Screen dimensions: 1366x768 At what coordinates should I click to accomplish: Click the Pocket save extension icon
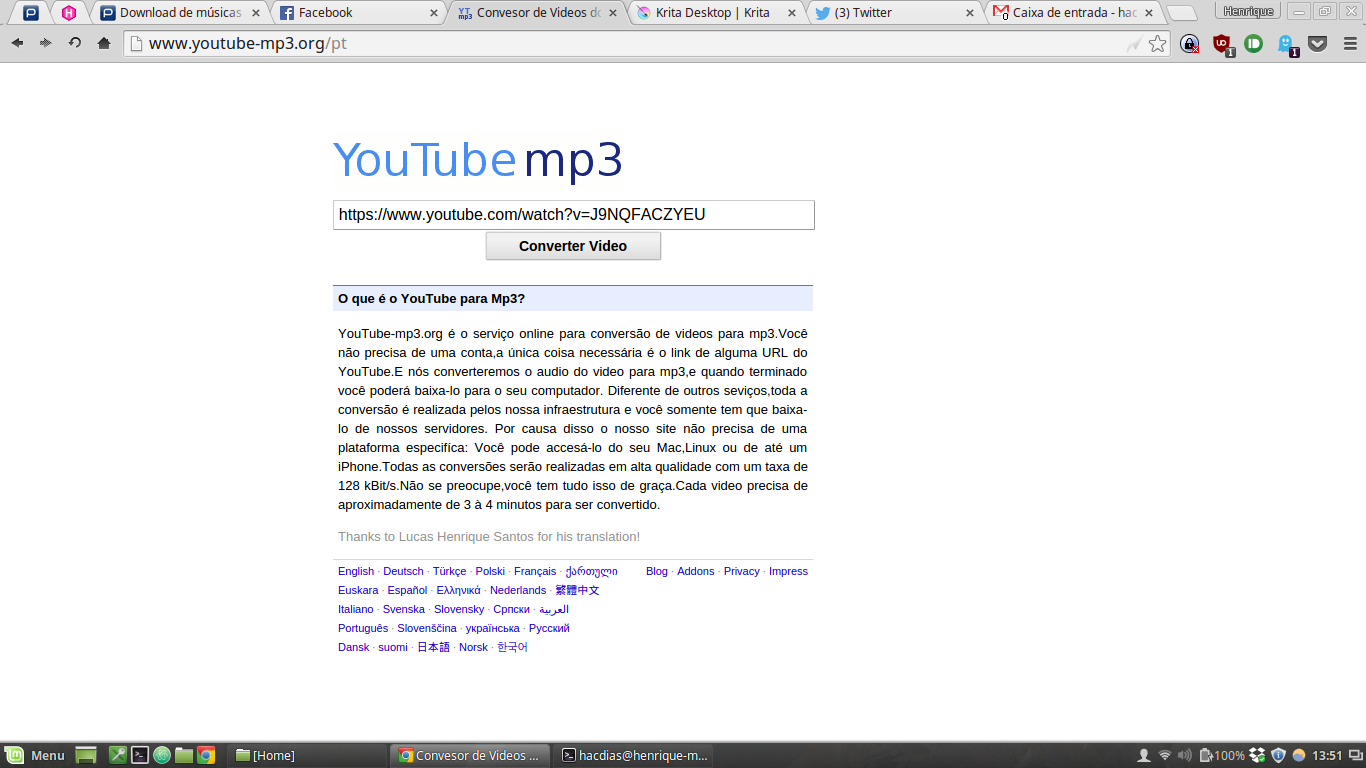tap(1318, 43)
